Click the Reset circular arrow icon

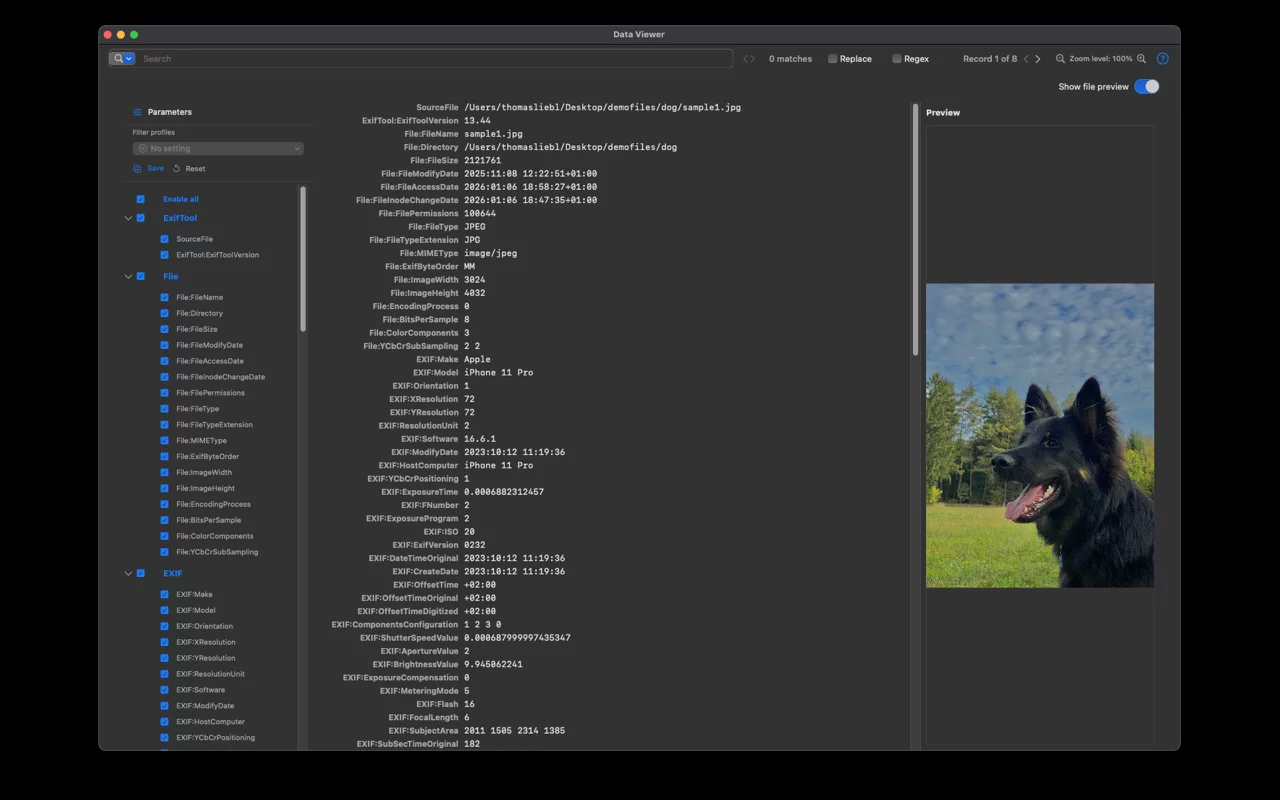[x=177, y=169]
